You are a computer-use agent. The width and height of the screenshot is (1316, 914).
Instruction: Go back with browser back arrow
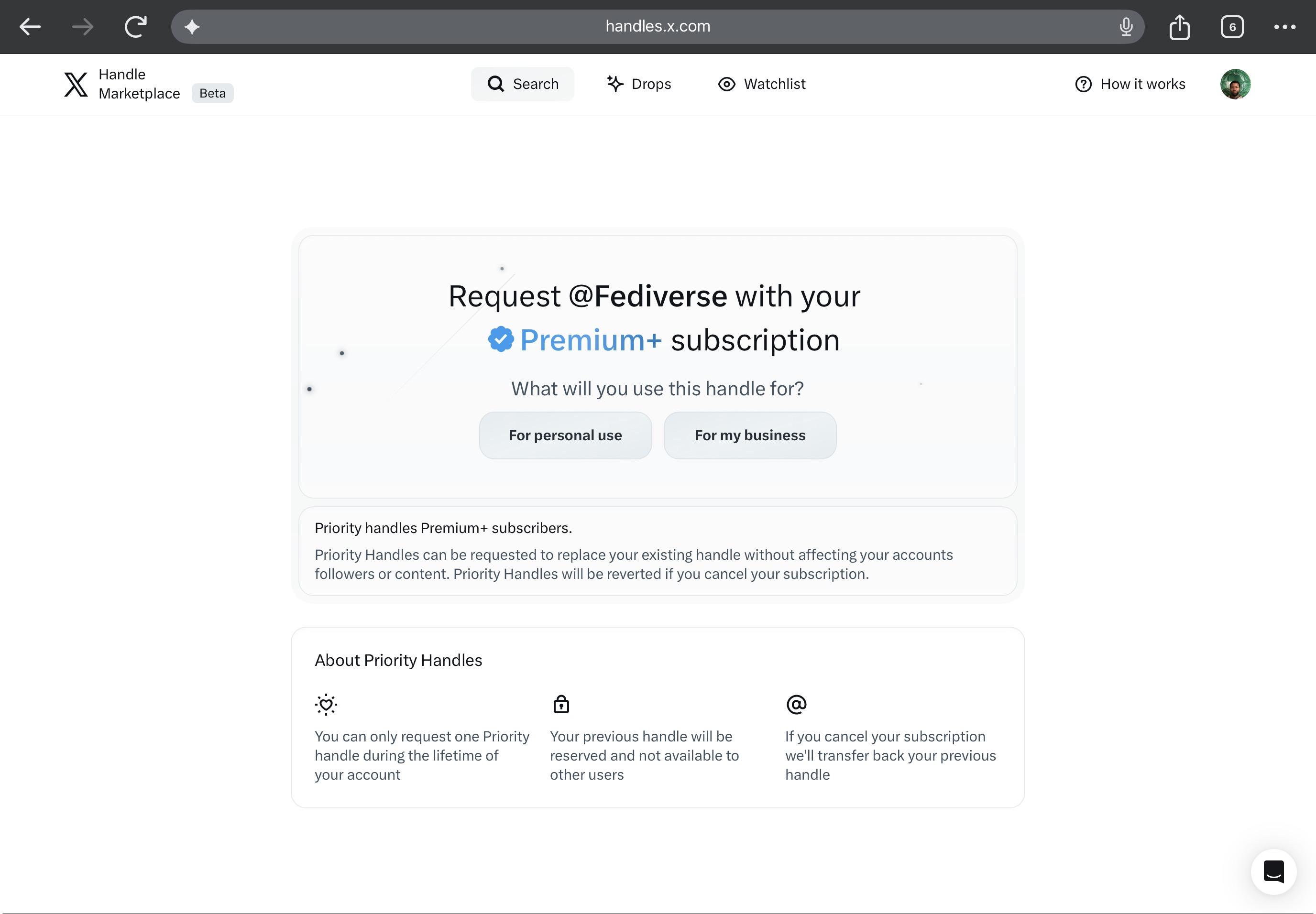pyautogui.click(x=30, y=26)
